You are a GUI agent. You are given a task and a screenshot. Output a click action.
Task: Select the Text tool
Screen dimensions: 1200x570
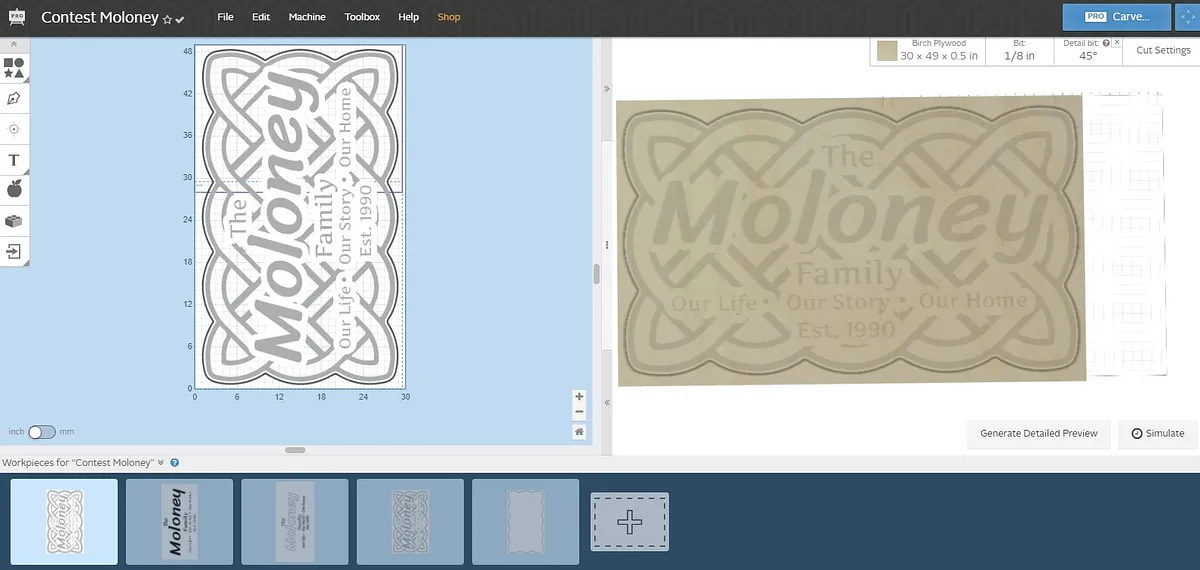pos(14,160)
